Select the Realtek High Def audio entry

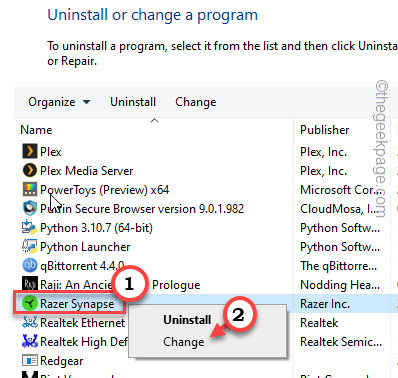84,342
